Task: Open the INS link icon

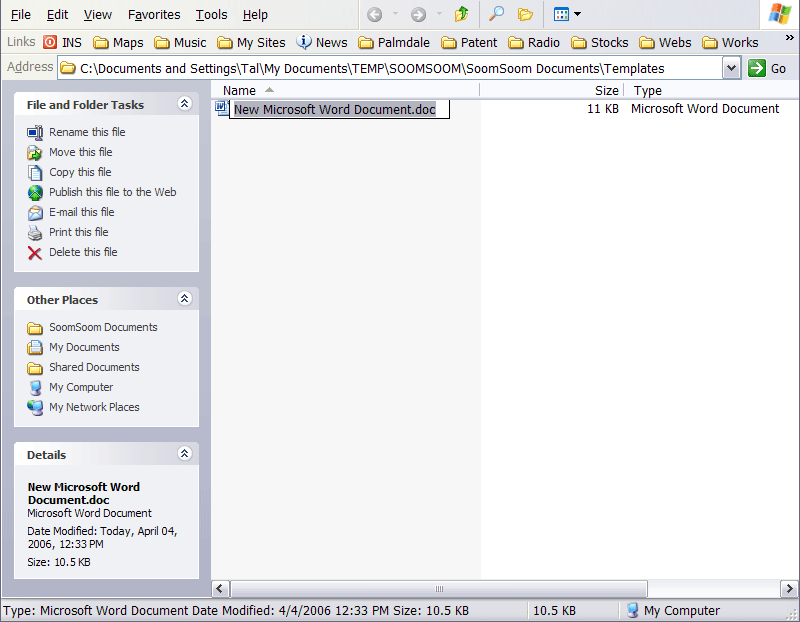Action: click(50, 42)
